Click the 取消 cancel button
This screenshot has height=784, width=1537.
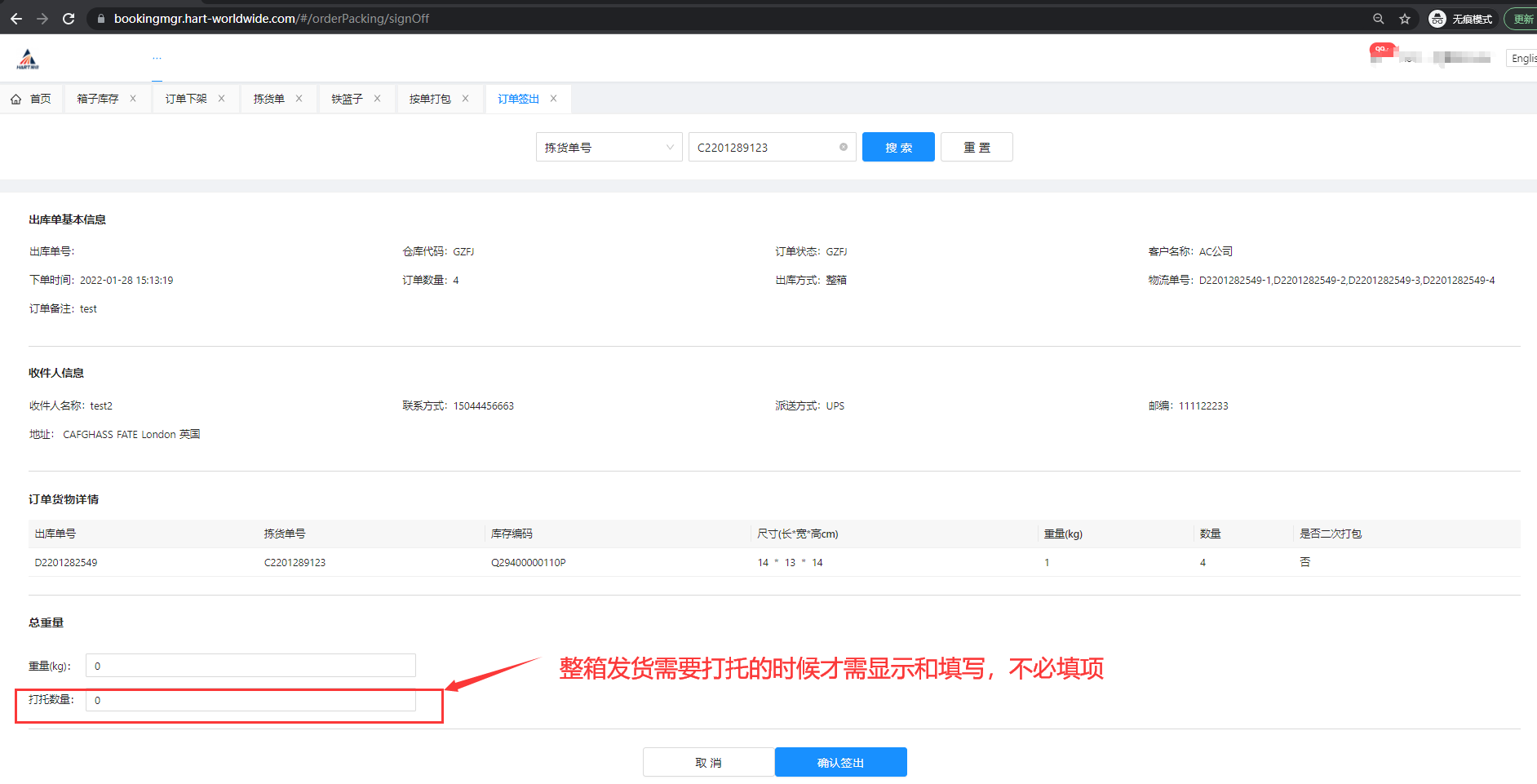click(708, 762)
